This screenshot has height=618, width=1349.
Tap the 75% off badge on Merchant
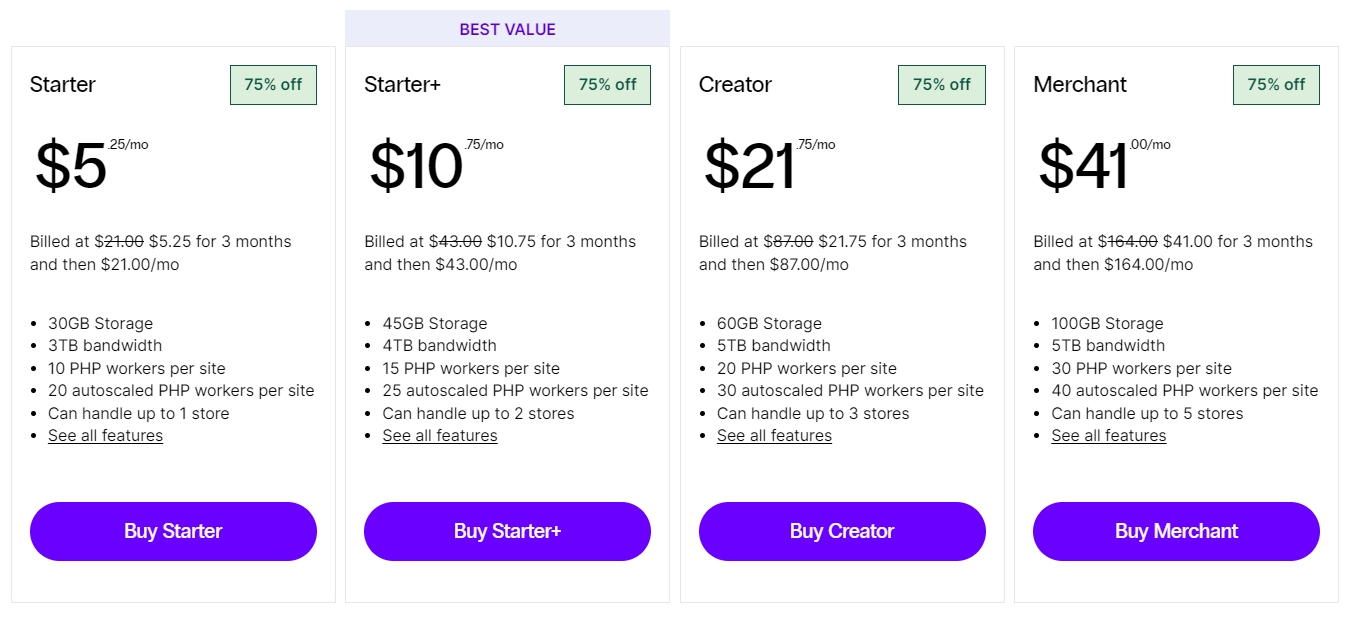click(1276, 85)
